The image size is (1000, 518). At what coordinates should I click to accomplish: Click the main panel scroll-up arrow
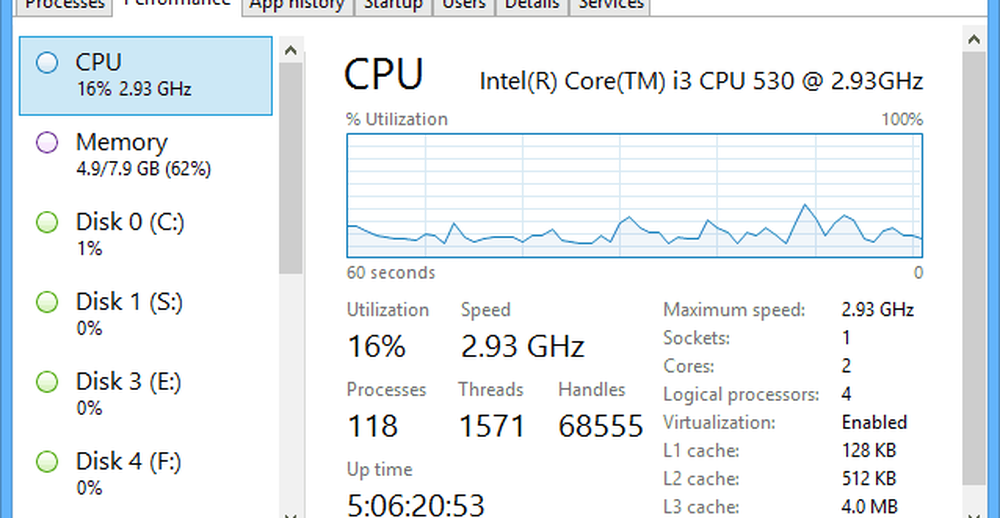coord(974,40)
